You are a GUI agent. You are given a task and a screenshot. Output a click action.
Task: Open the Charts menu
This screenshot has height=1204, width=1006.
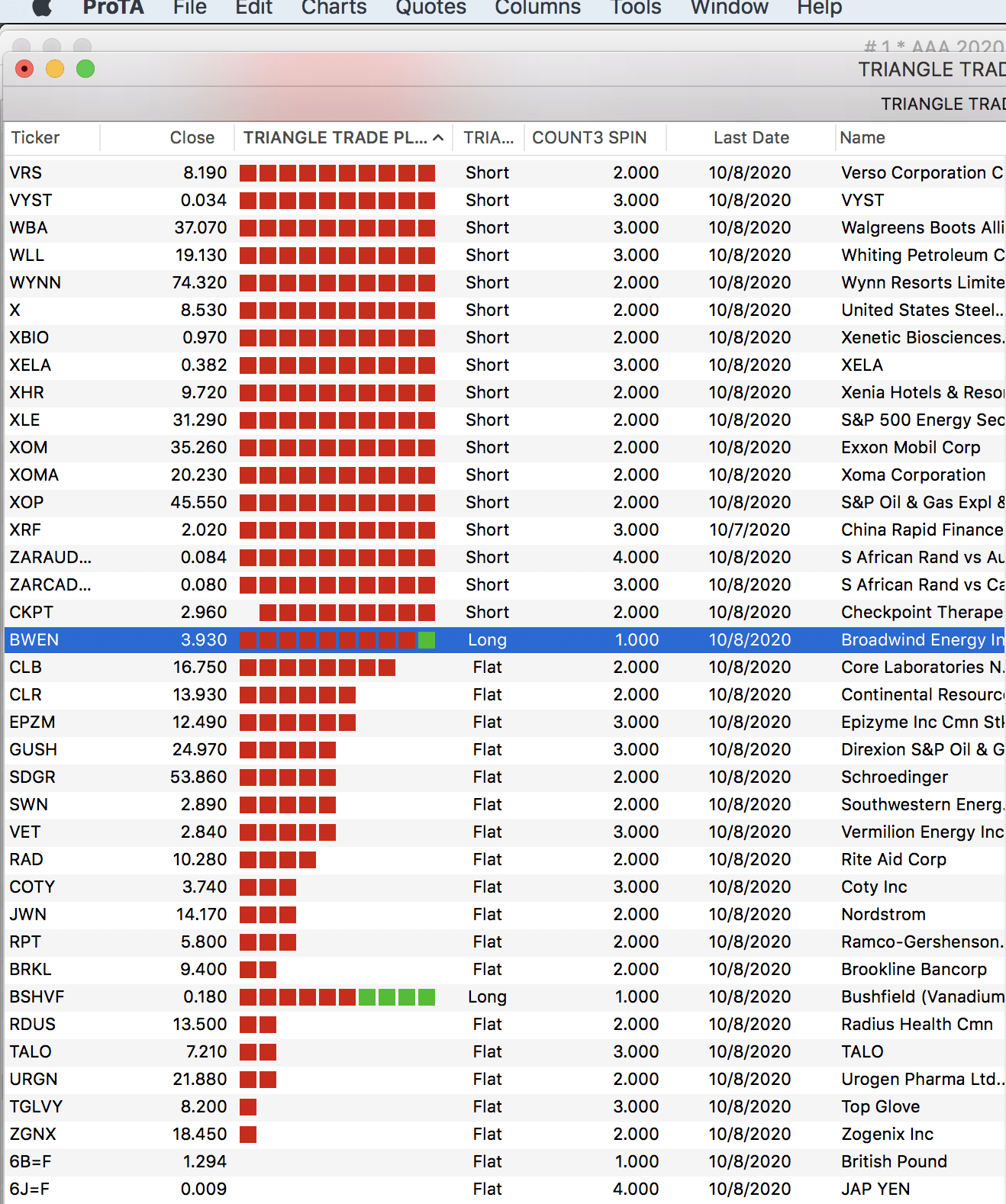click(334, 7)
